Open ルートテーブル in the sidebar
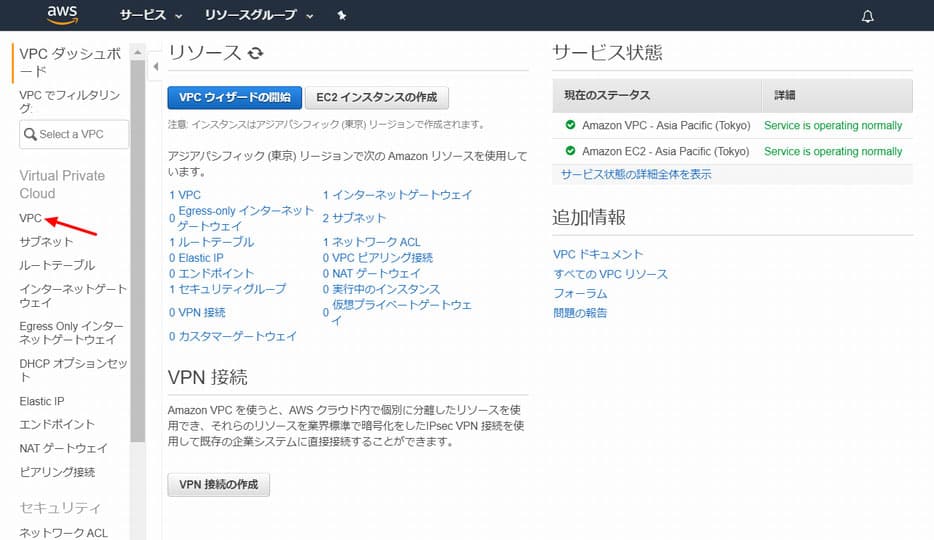This screenshot has width=934, height=540. [x=57, y=265]
